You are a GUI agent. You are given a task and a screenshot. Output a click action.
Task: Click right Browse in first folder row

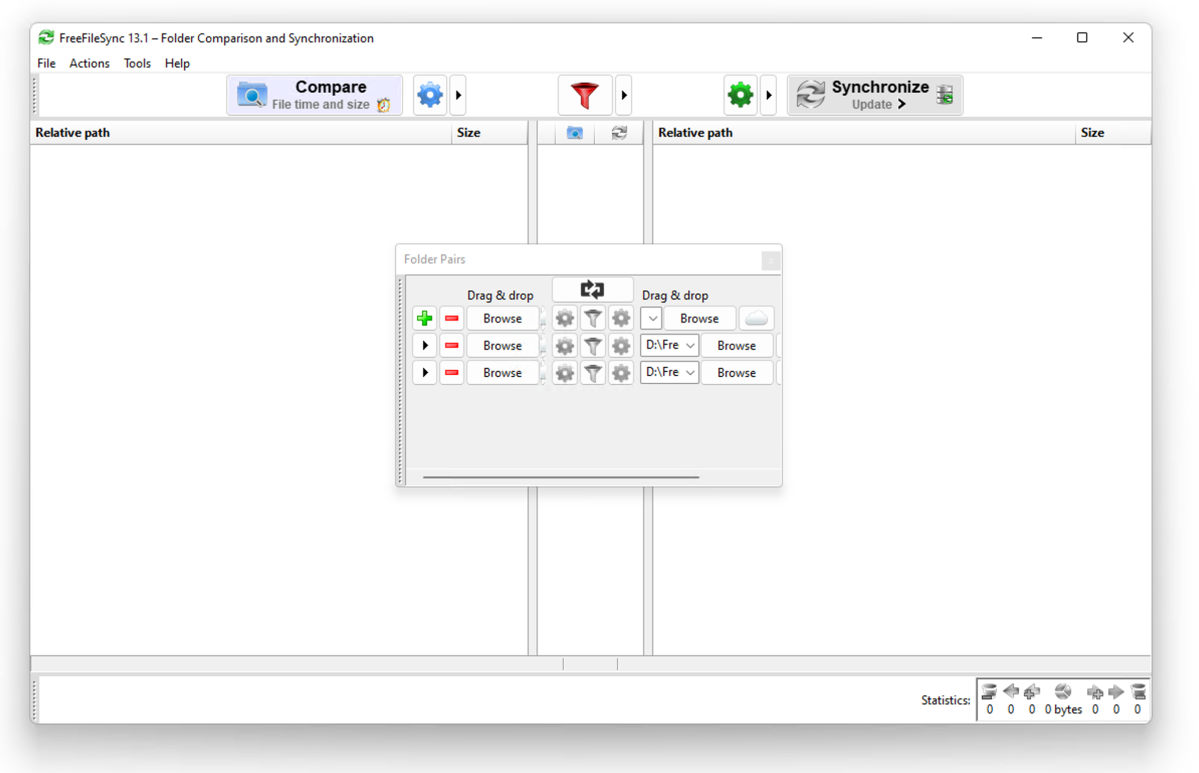tap(700, 318)
